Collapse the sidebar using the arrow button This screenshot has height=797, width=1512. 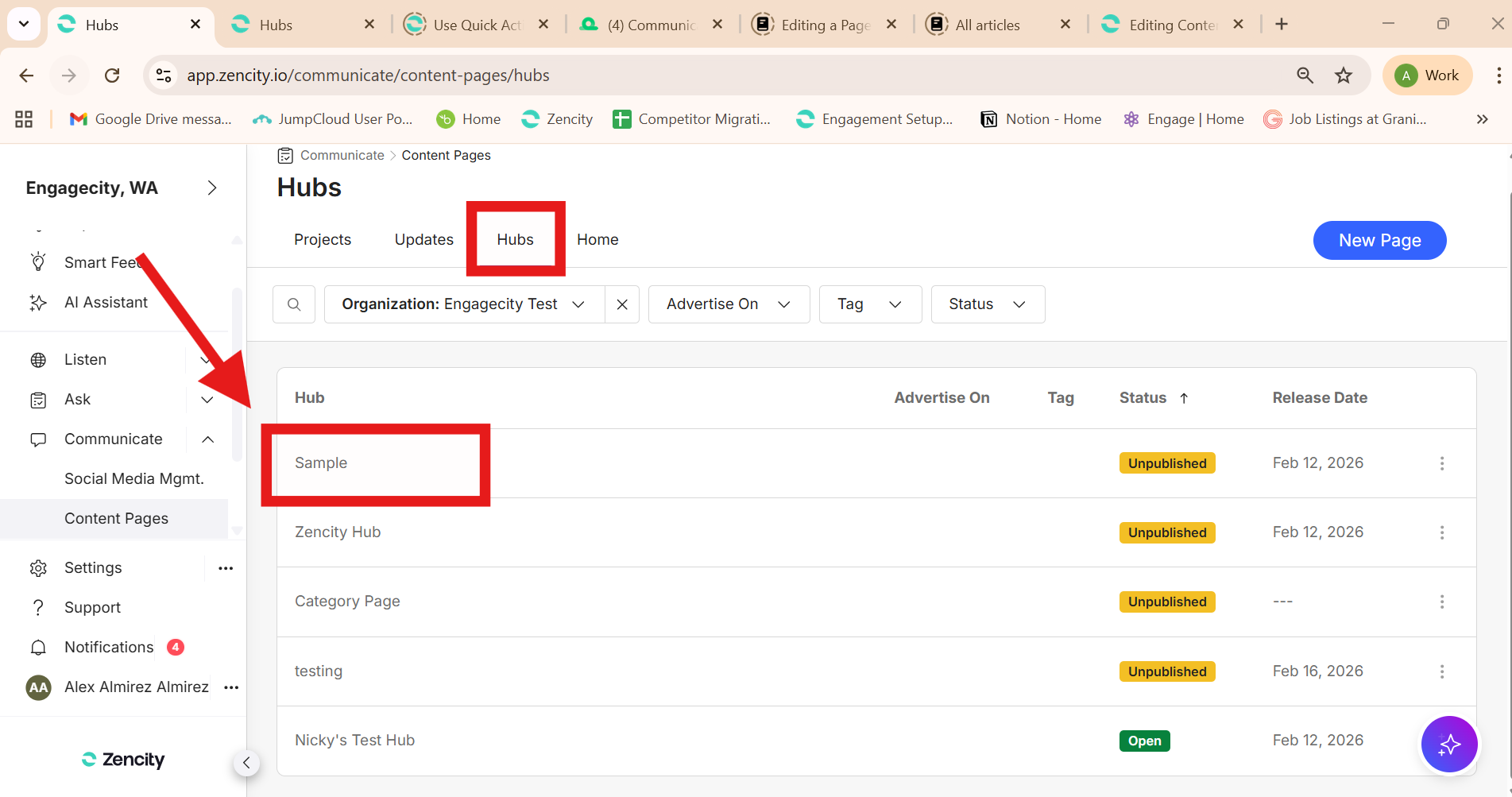(x=246, y=763)
